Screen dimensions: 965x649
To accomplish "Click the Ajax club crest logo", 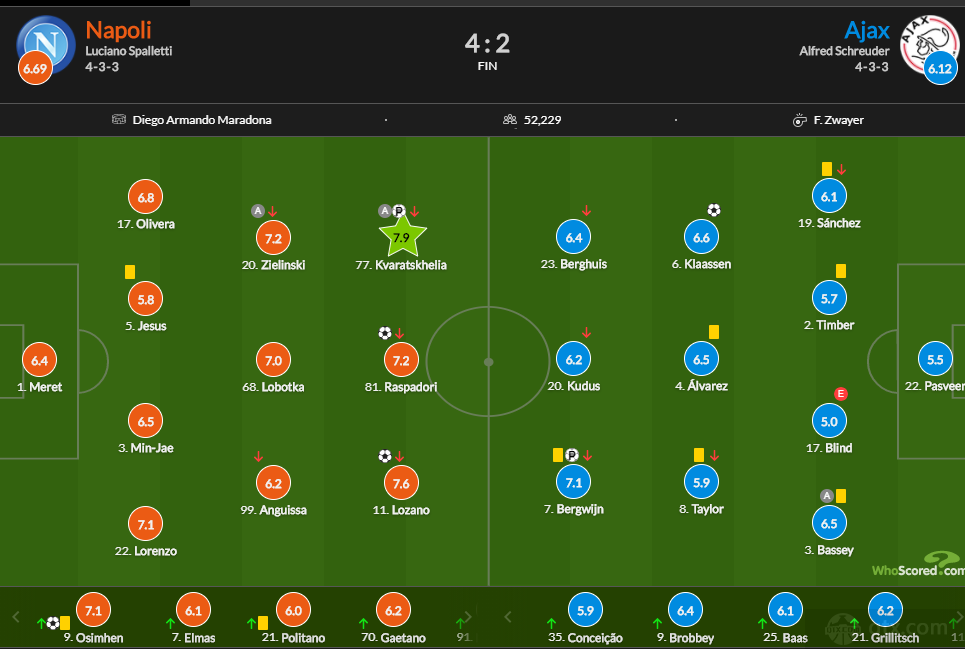I will [929, 45].
